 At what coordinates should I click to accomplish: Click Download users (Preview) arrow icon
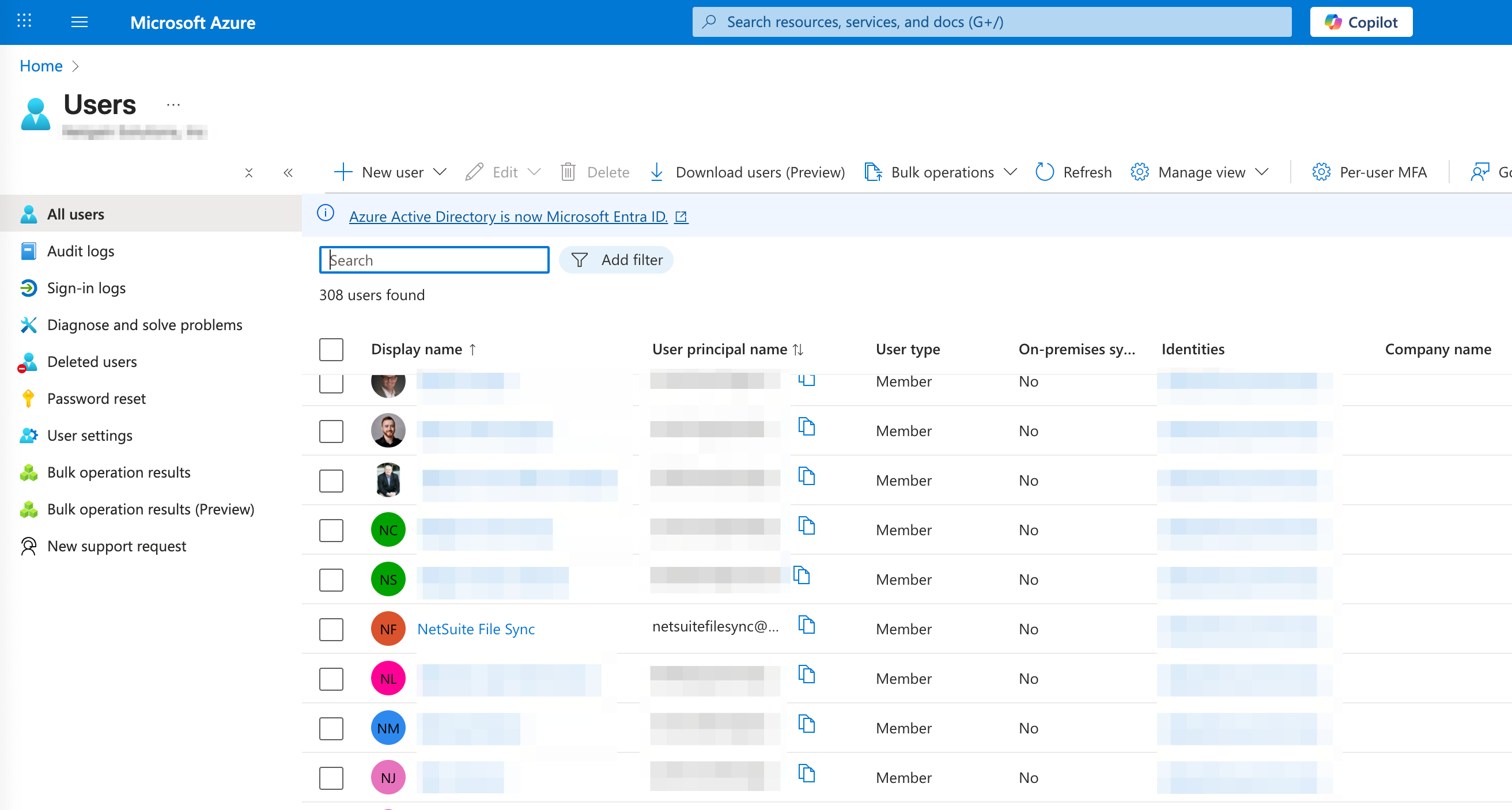657,172
